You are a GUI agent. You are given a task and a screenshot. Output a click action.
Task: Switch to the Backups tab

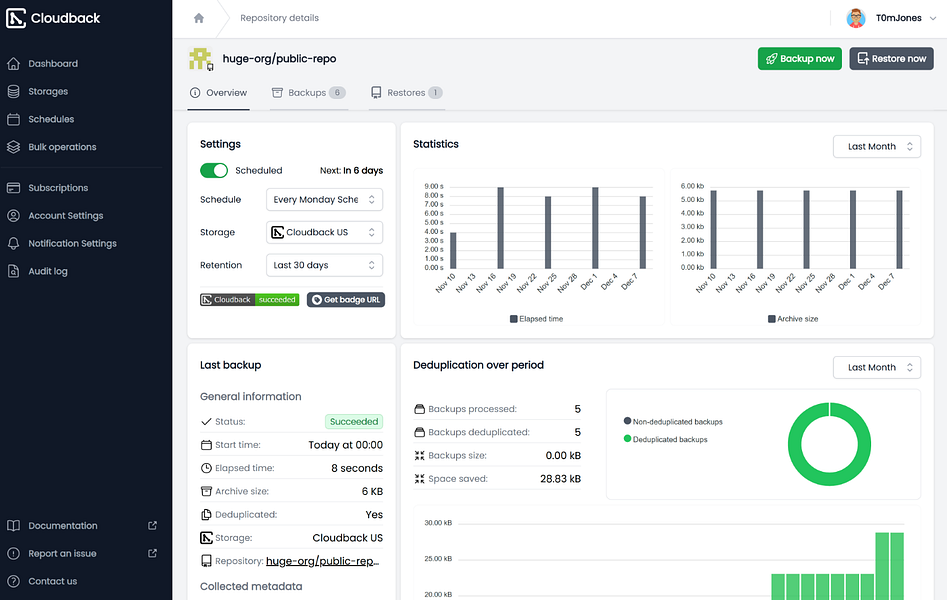pos(309,92)
